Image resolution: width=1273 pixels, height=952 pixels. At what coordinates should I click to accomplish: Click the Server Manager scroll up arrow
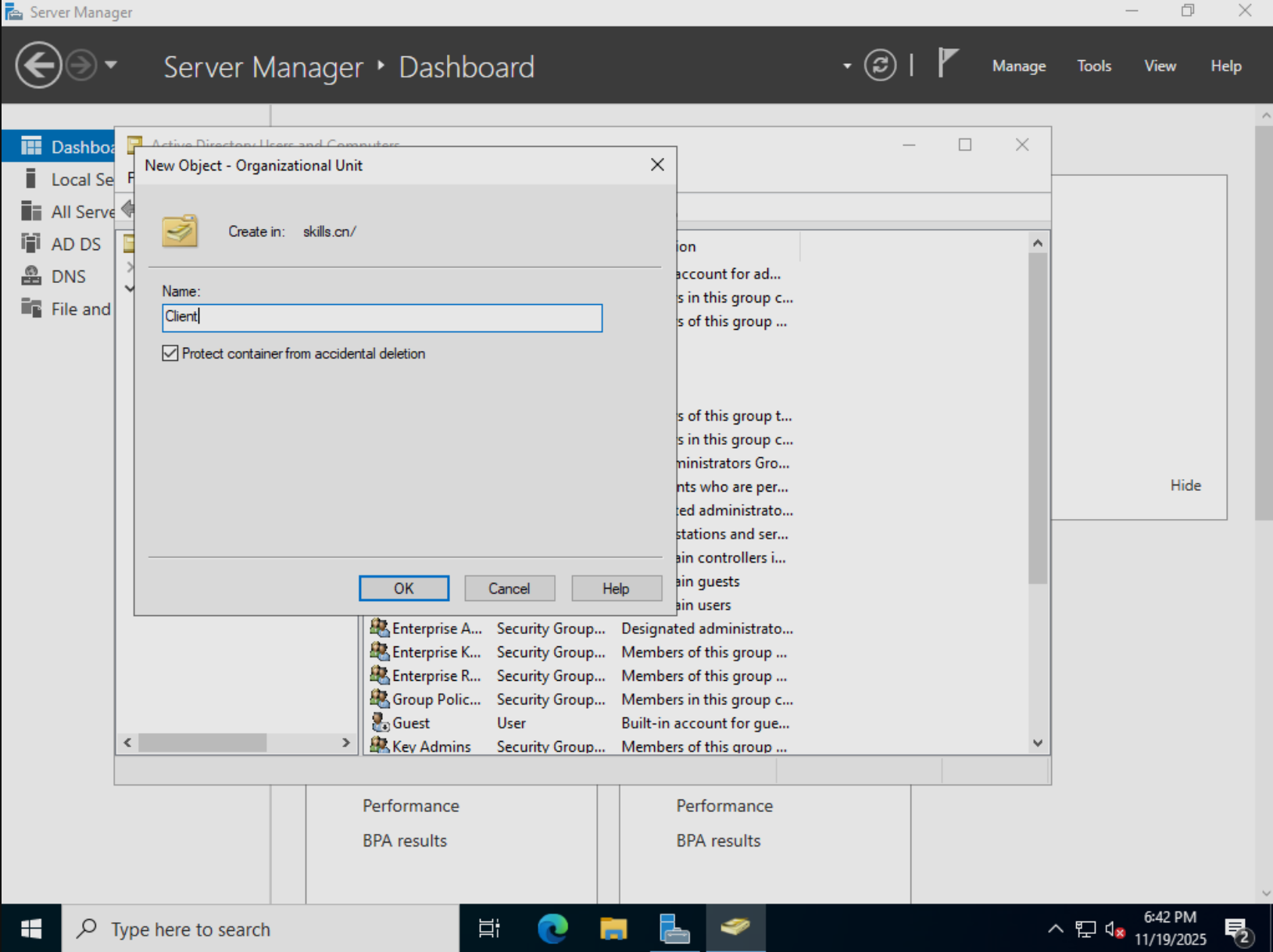(1265, 115)
